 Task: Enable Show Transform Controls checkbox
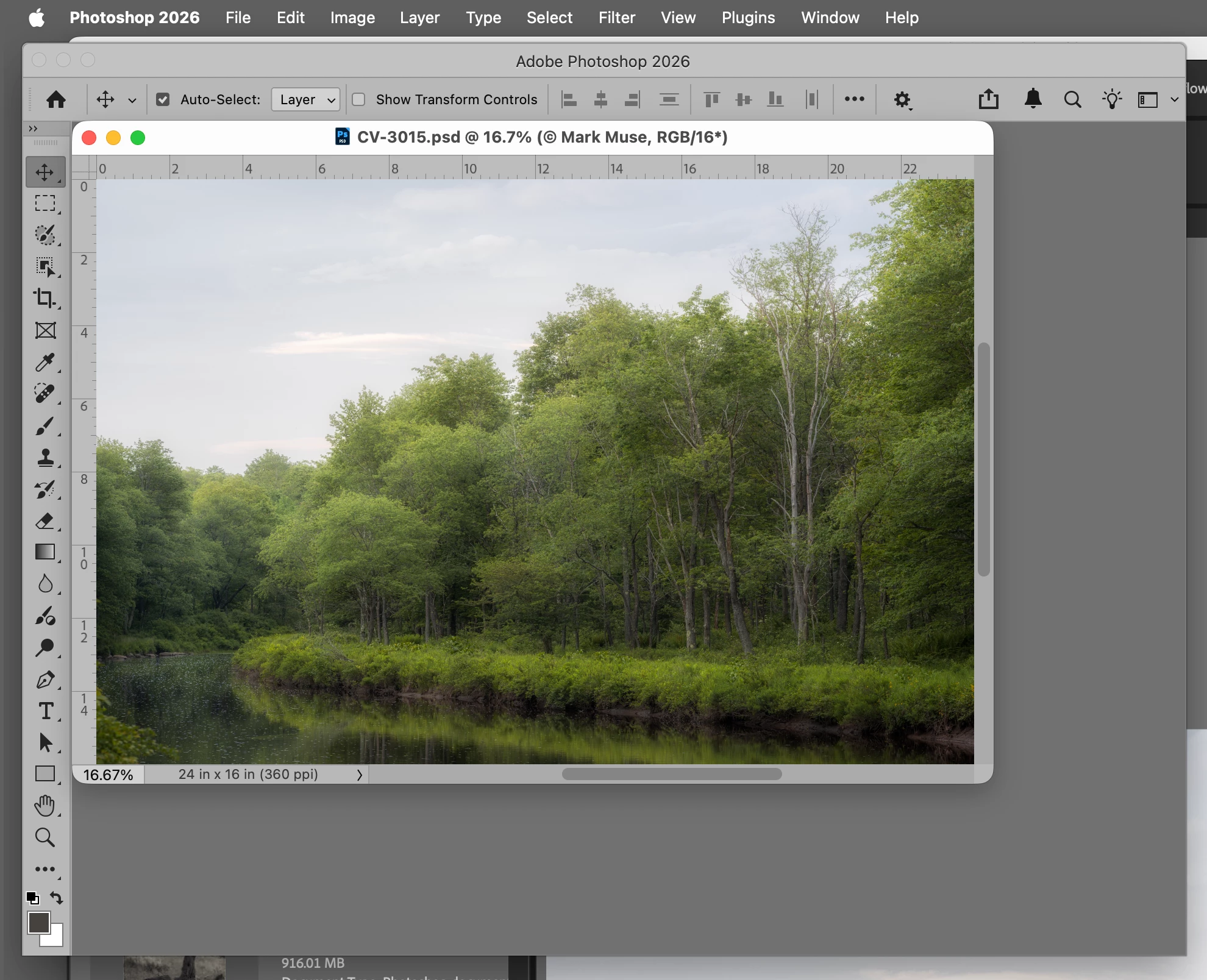(x=359, y=99)
